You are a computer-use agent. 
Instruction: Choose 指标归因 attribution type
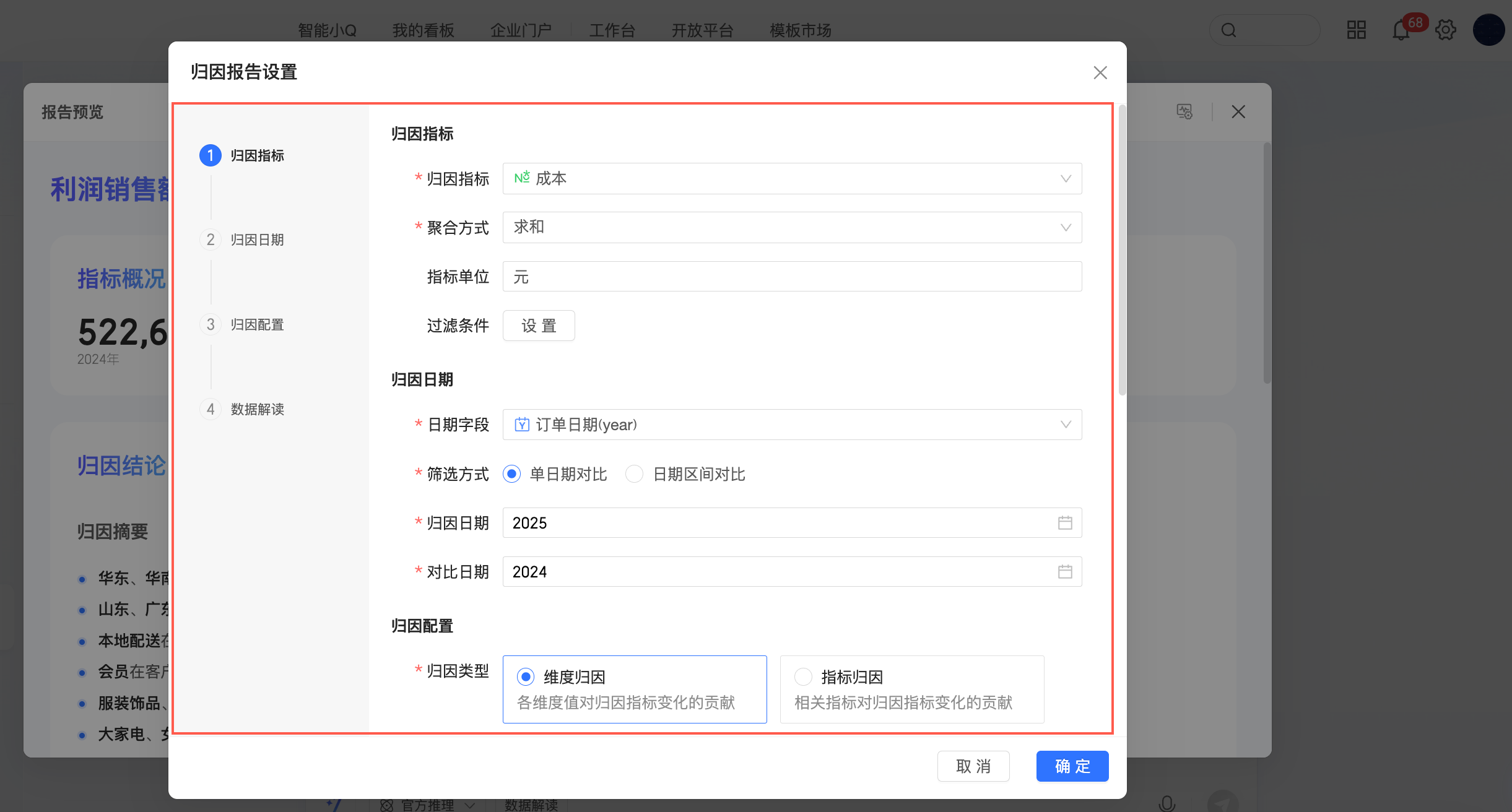(x=803, y=677)
